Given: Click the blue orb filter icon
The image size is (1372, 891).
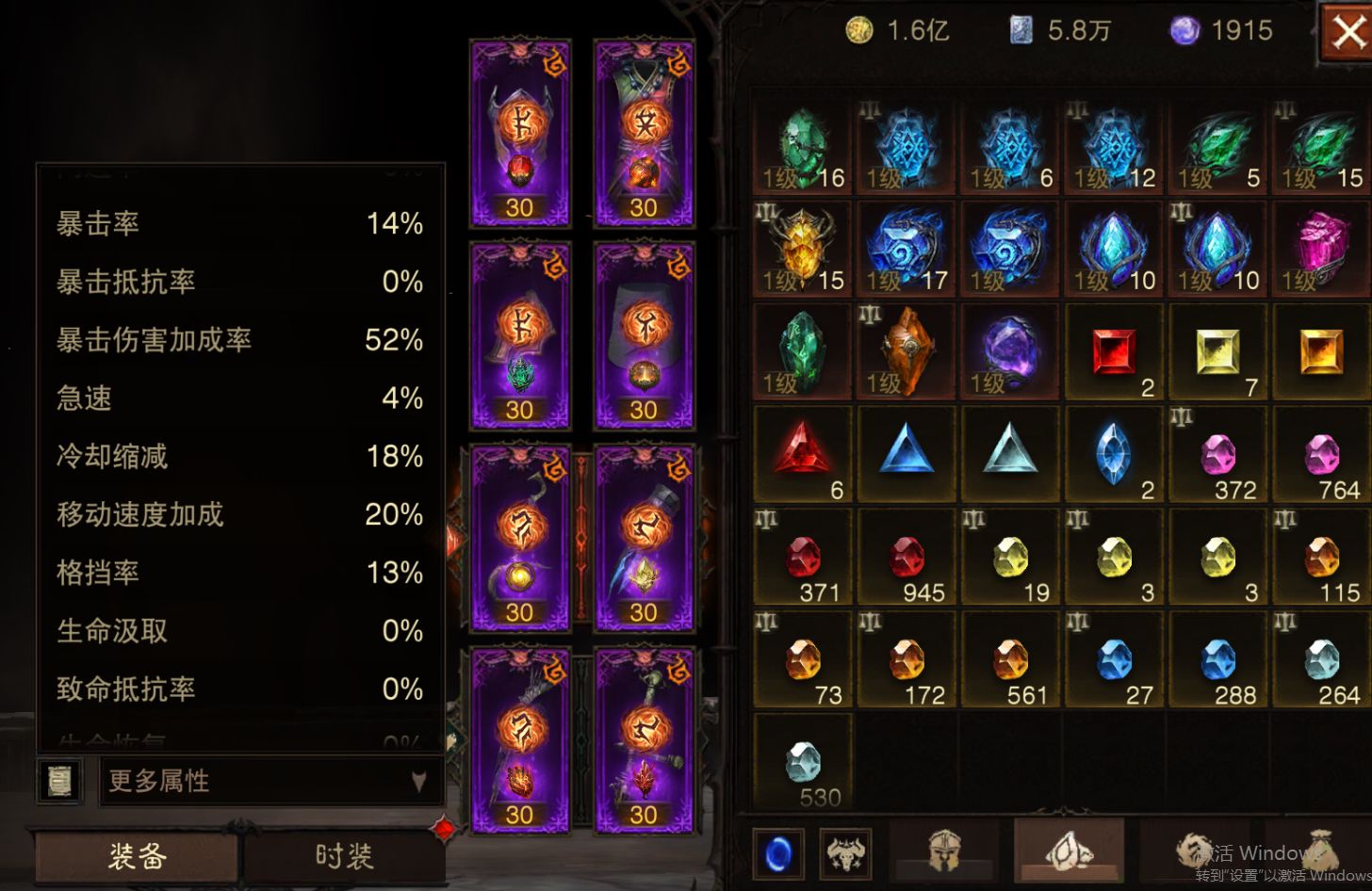Looking at the screenshot, I should coord(779,854).
